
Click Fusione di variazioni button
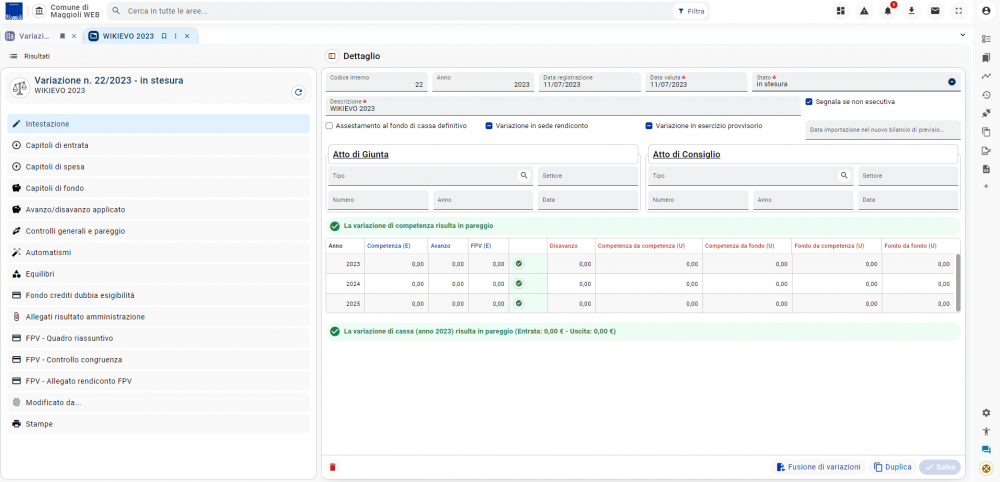818,467
